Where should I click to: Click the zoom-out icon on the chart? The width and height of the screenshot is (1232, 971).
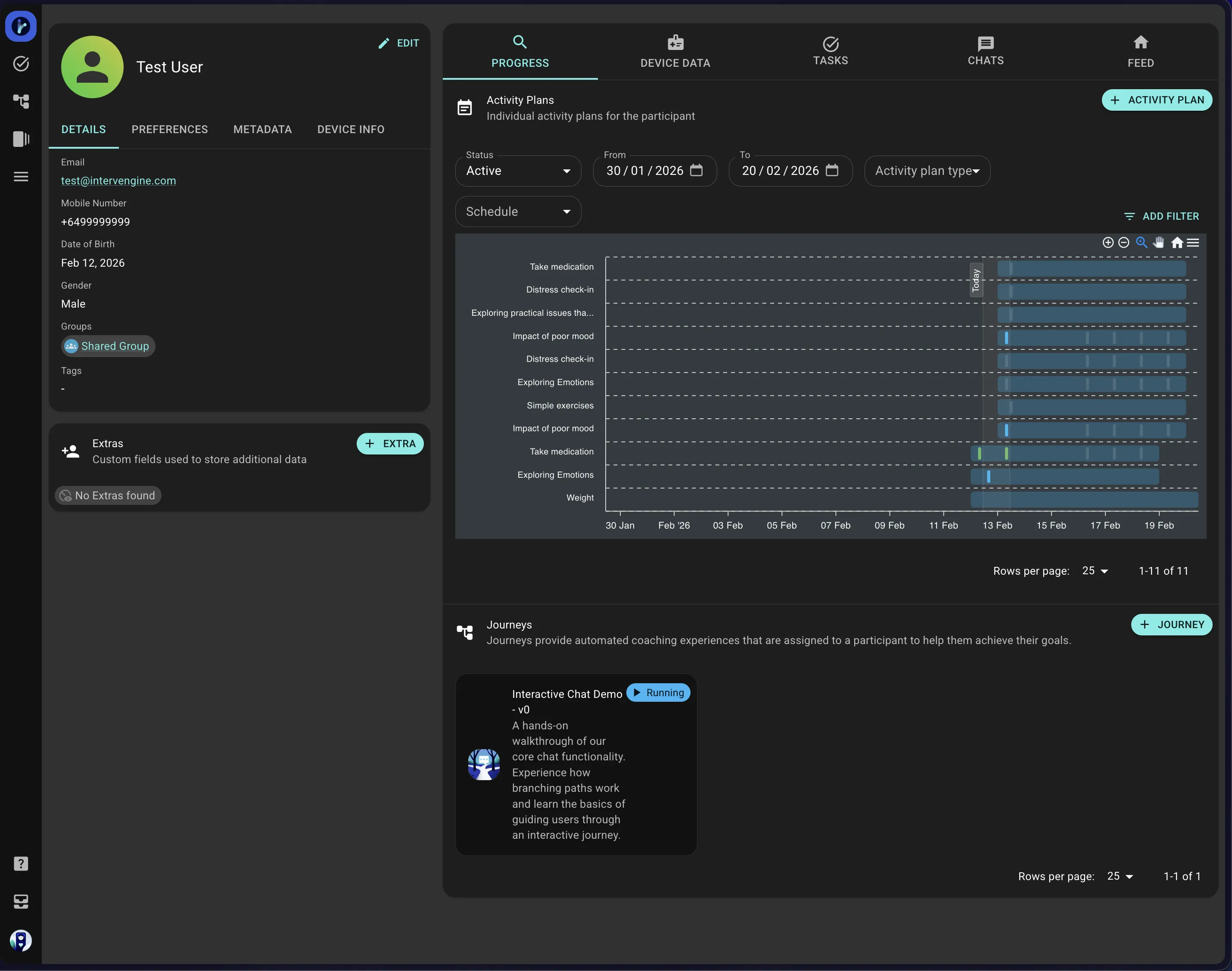[1124, 243]
